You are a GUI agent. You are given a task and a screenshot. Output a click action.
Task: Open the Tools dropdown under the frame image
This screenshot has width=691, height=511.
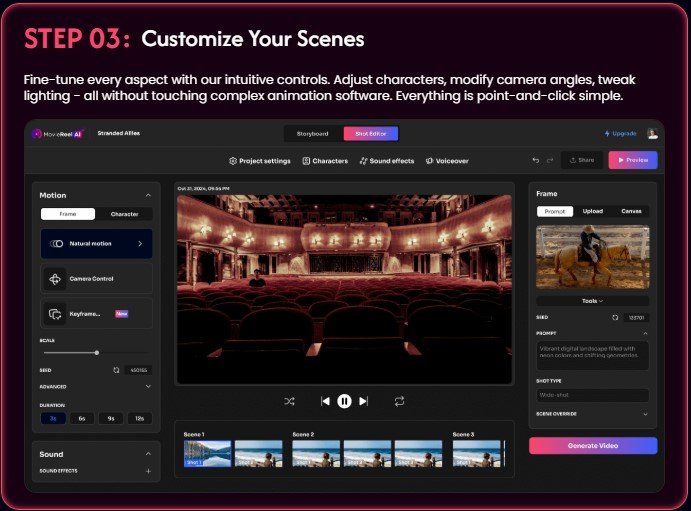(592, 300)
